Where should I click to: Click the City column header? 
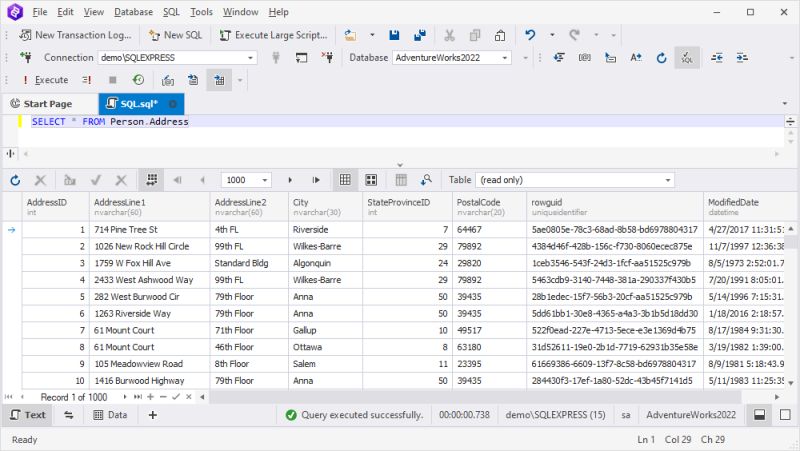325,207
